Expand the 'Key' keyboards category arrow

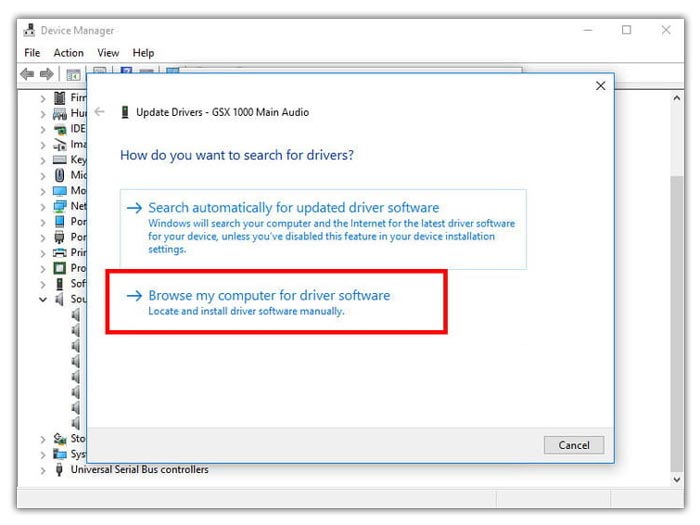tap(43, 161)
